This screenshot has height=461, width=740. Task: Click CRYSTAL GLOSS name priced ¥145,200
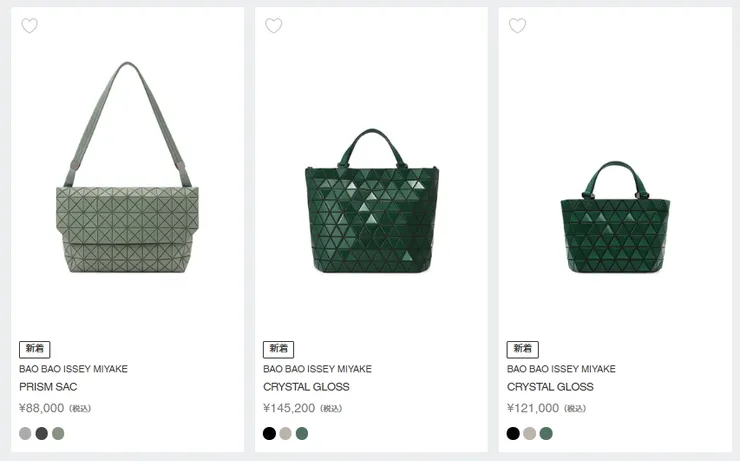(306, 387)
